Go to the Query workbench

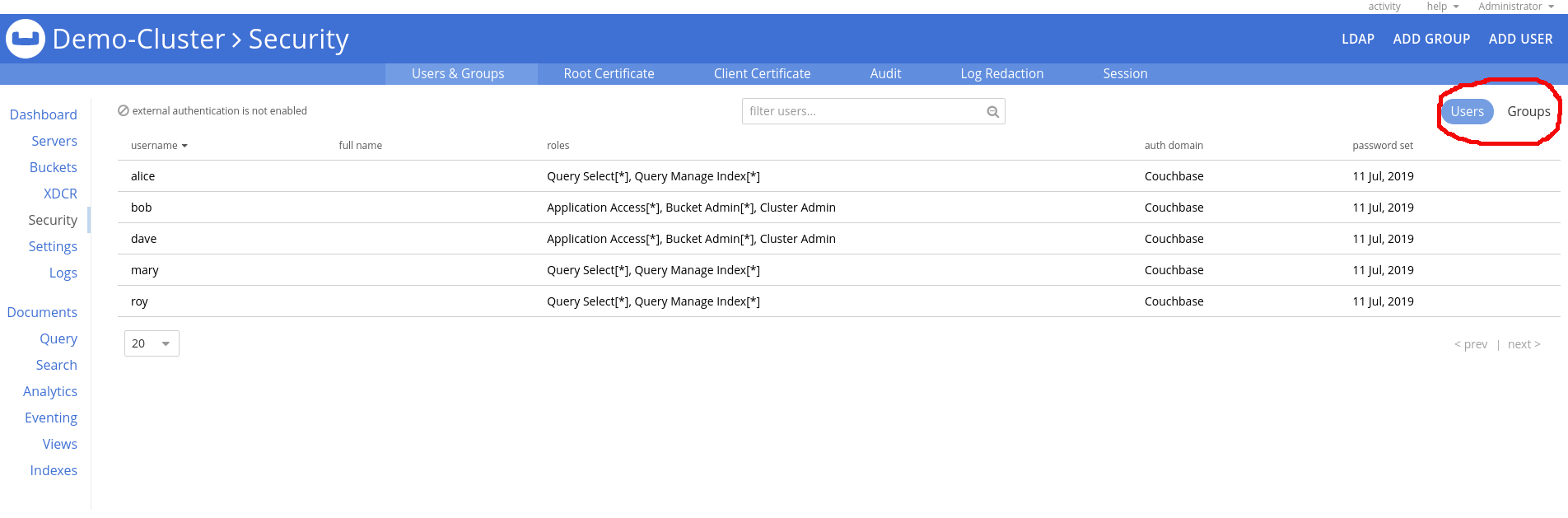[58, 338]
